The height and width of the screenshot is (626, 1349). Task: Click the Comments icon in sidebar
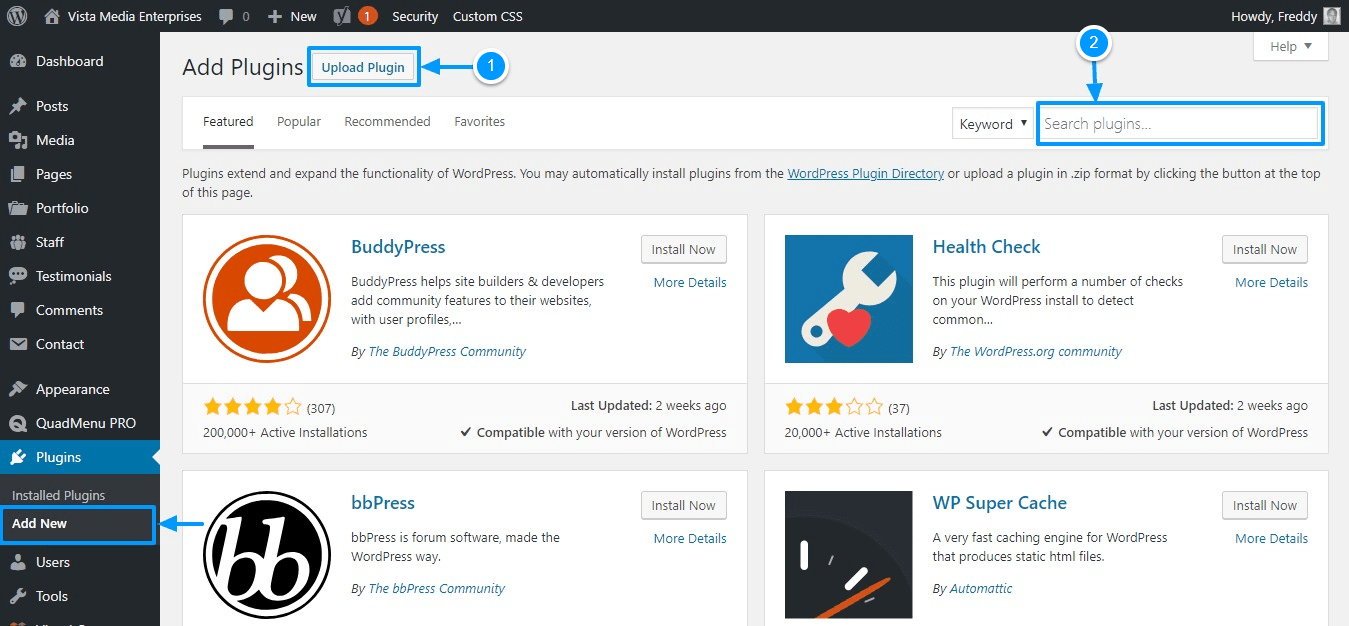coord(18,310)
